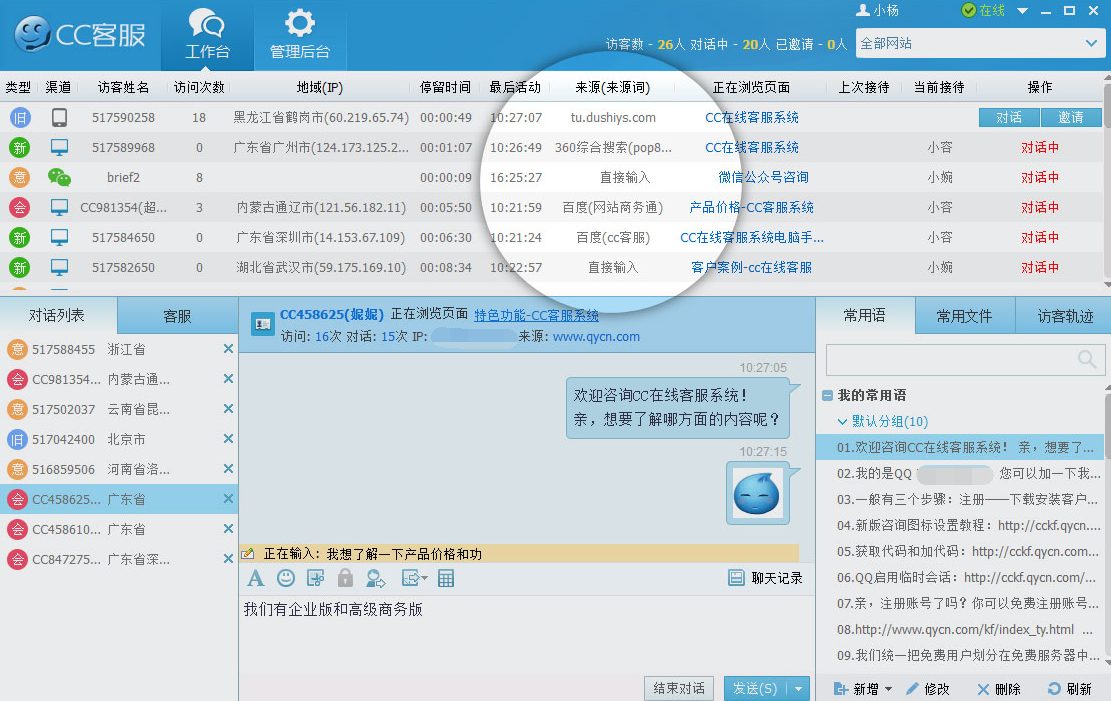Select the 常用文件 tab
The image size is (1111, 701).
coord(964,316)
